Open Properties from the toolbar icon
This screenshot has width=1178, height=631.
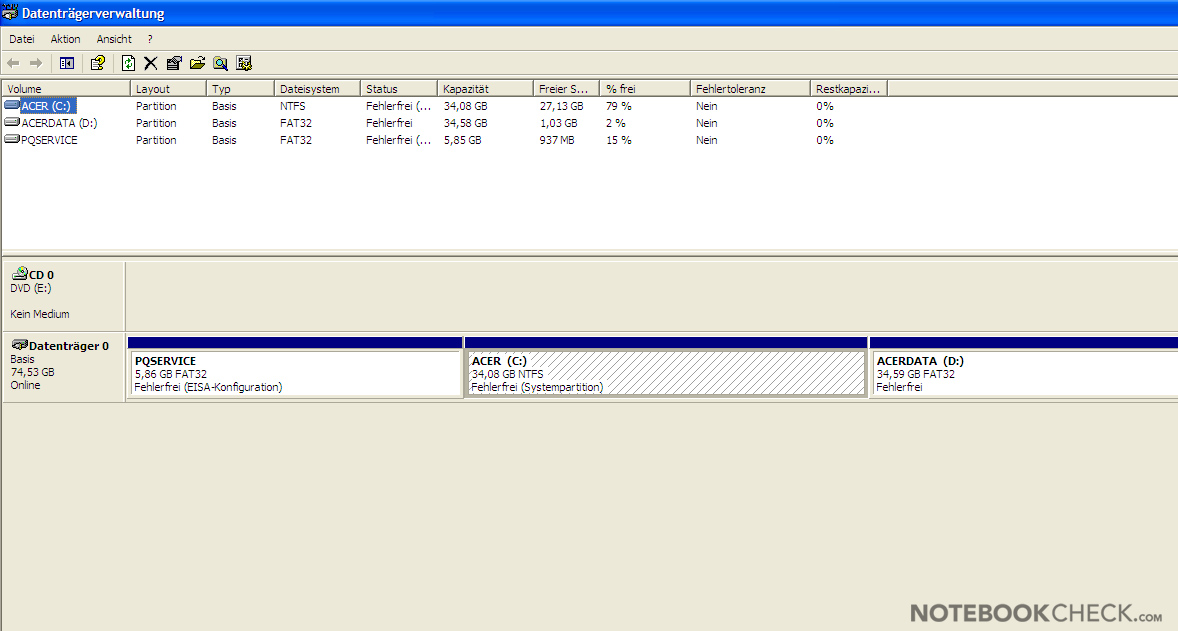point(174,63)
